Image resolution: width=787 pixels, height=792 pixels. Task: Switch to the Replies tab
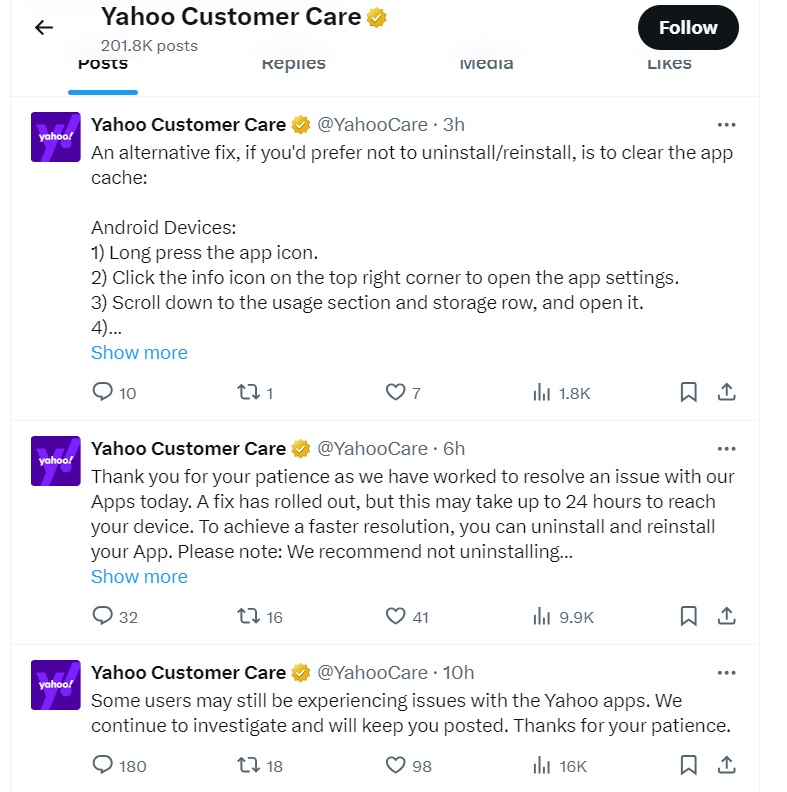tap(293, 64)
